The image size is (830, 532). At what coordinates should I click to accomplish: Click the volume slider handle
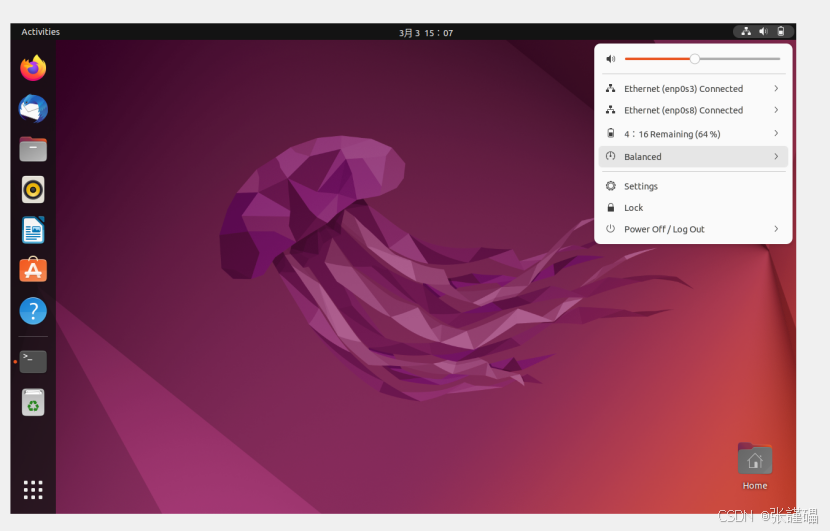(694, 59)
